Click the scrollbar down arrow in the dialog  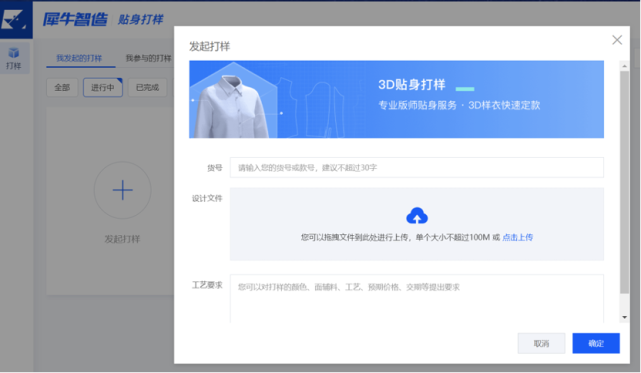pos(624,317)
